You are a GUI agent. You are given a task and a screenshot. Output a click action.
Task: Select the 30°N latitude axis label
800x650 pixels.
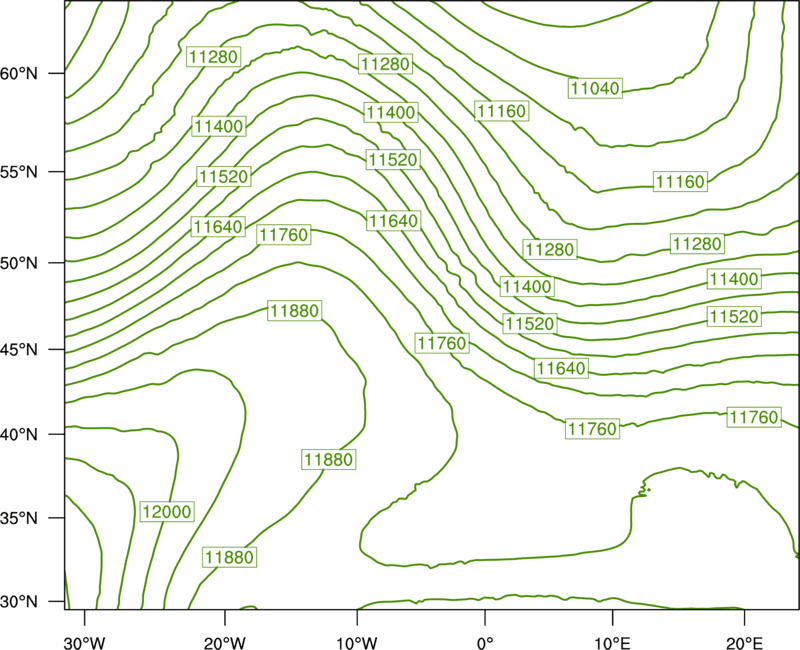19,602
